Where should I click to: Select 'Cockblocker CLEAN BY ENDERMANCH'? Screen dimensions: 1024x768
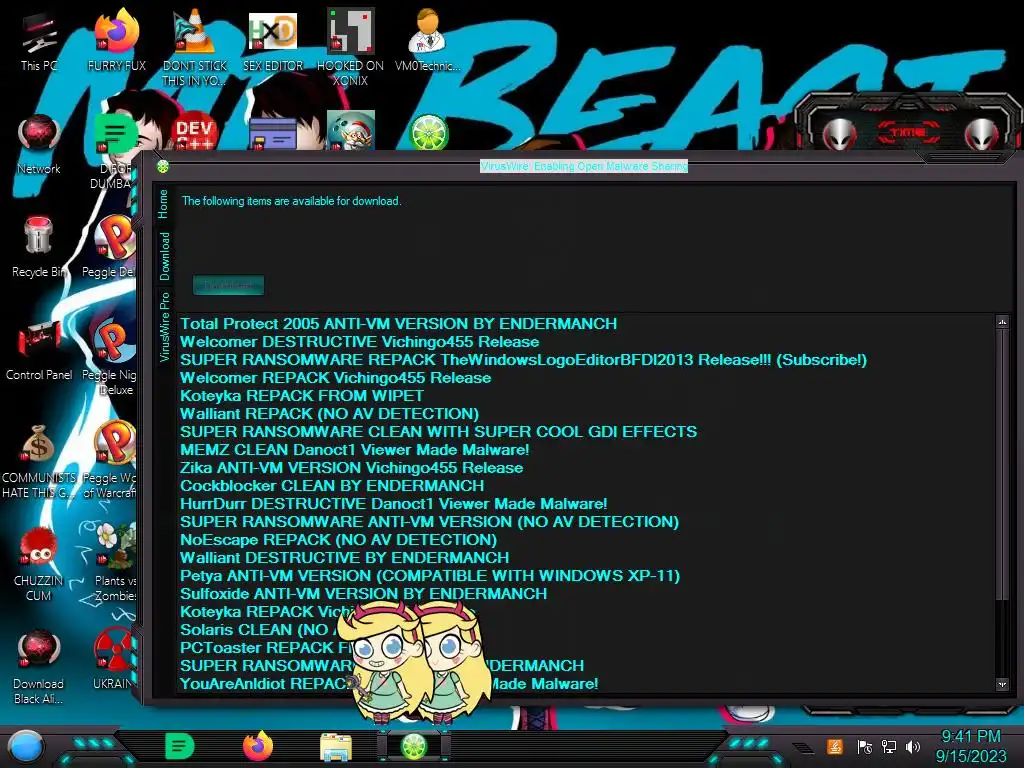coord(332,486)
